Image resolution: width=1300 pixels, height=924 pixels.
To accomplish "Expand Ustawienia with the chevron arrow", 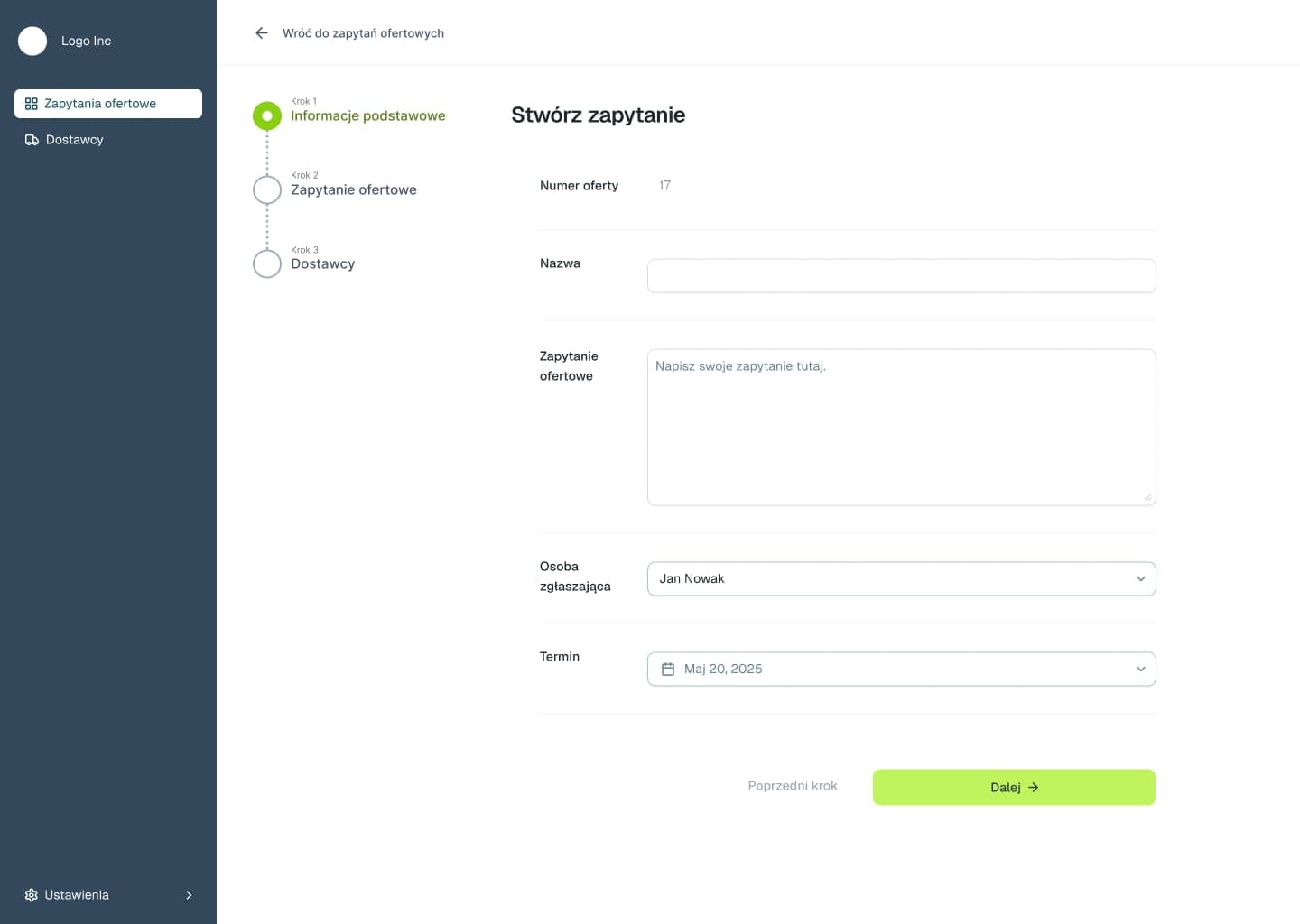I will pyautogui.click(x=189, y=895).
